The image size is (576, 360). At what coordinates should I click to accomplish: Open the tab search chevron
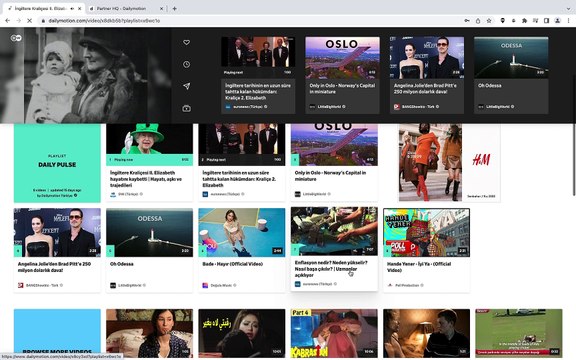568,8
